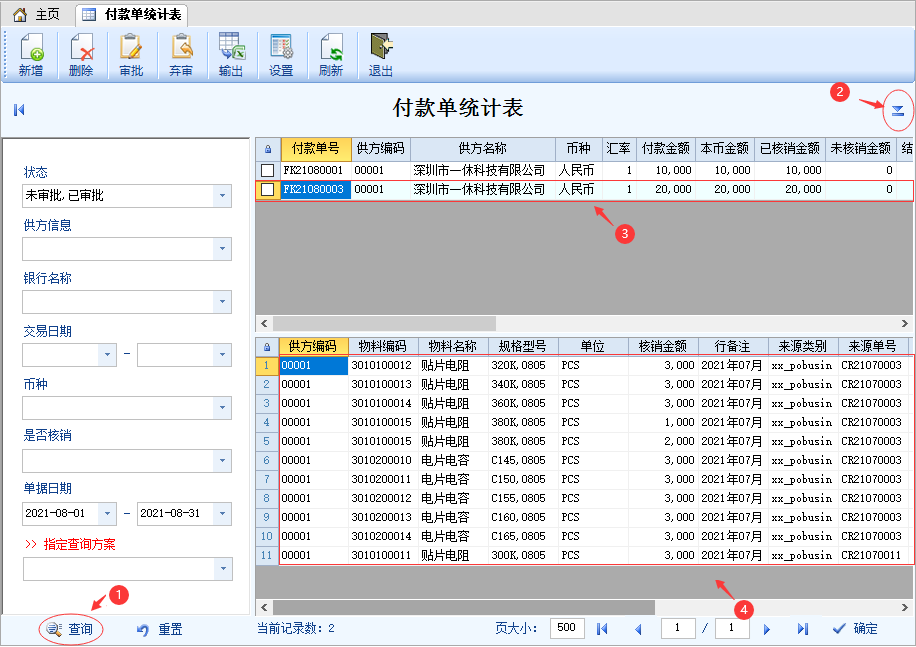The height and width of the screenshot is (647, 916).
Task: Click the 新增 (add new) toolbar icon
Action: tap(32, 55)
